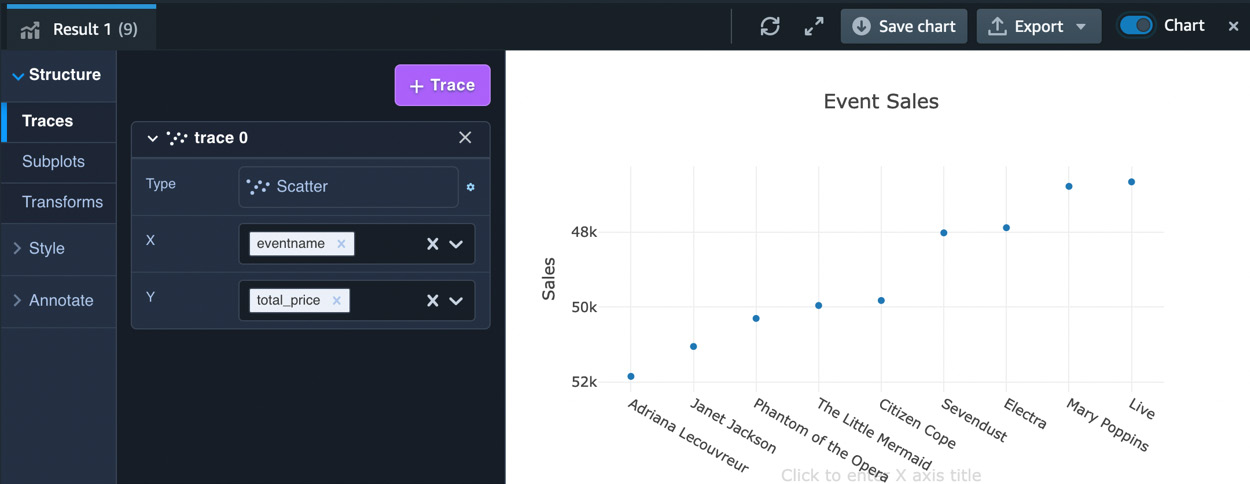This screenshot has height=484, width=1250.
Task: Open the Export dropdown menu
Action: 1039,26
